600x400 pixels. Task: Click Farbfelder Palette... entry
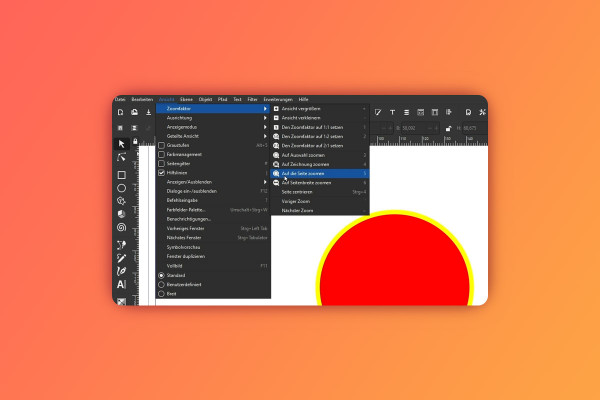pyautogui.click(x=213, y=210)
